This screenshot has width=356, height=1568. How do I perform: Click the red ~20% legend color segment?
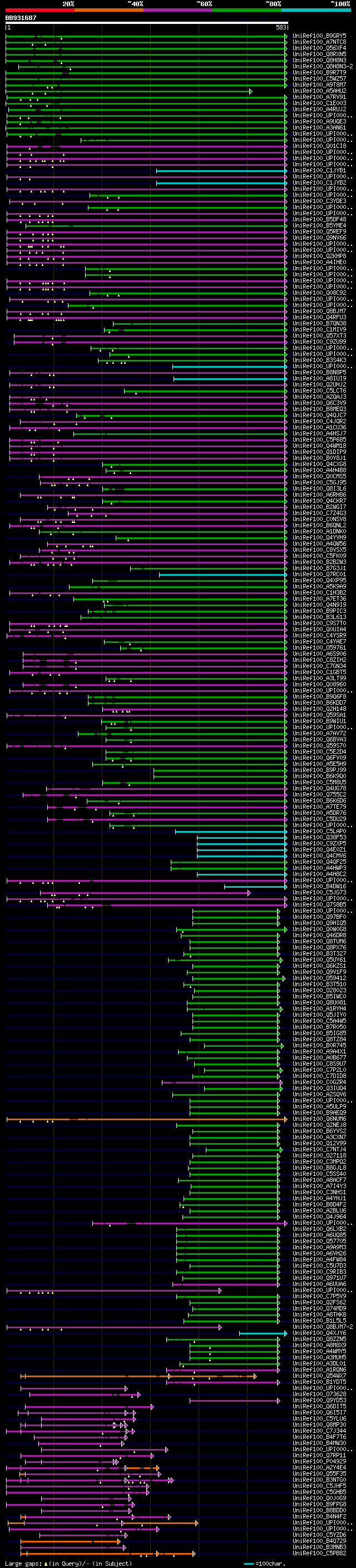click(39, 10)
